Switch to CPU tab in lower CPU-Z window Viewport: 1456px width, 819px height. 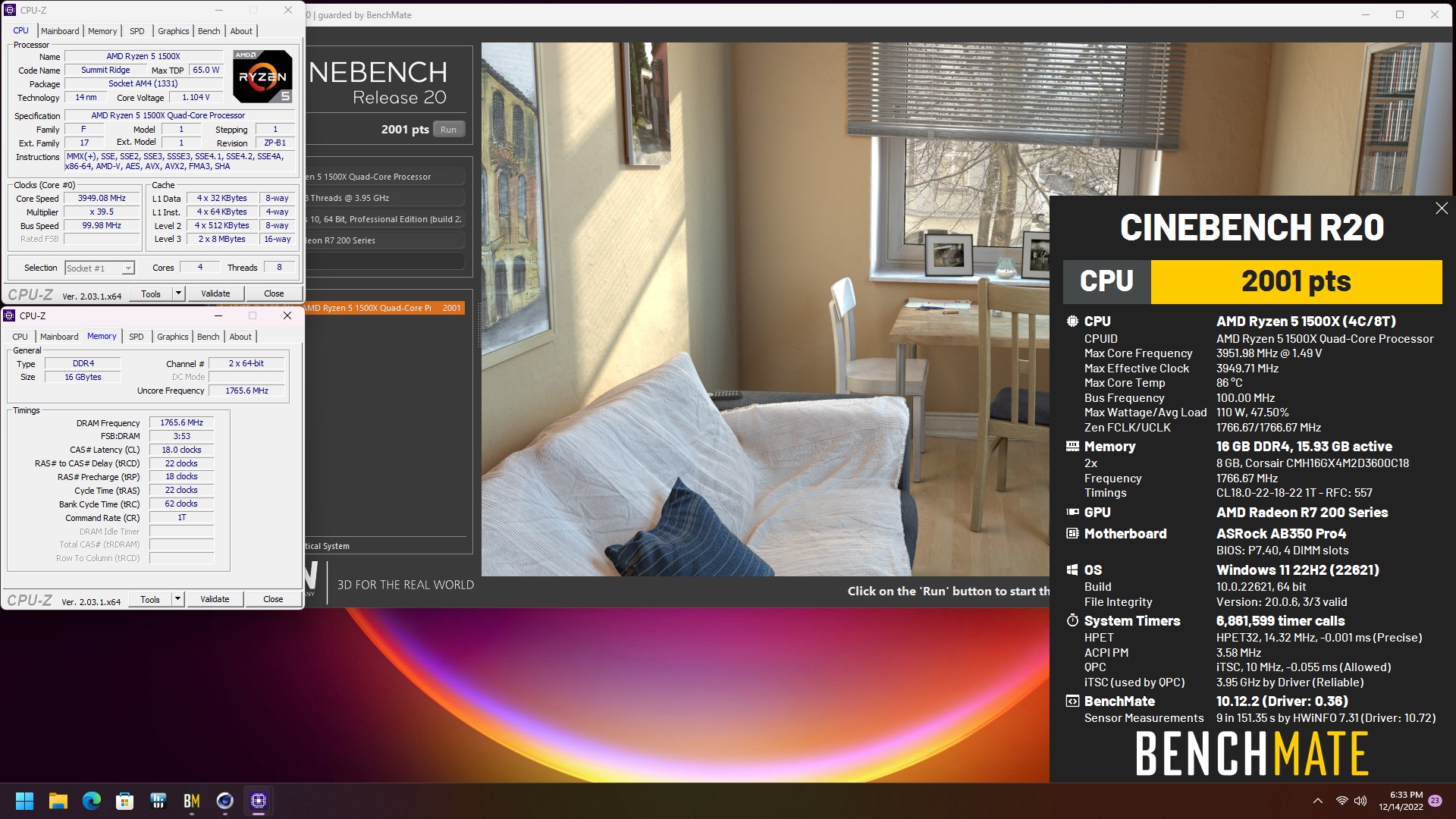click(20, 337)
